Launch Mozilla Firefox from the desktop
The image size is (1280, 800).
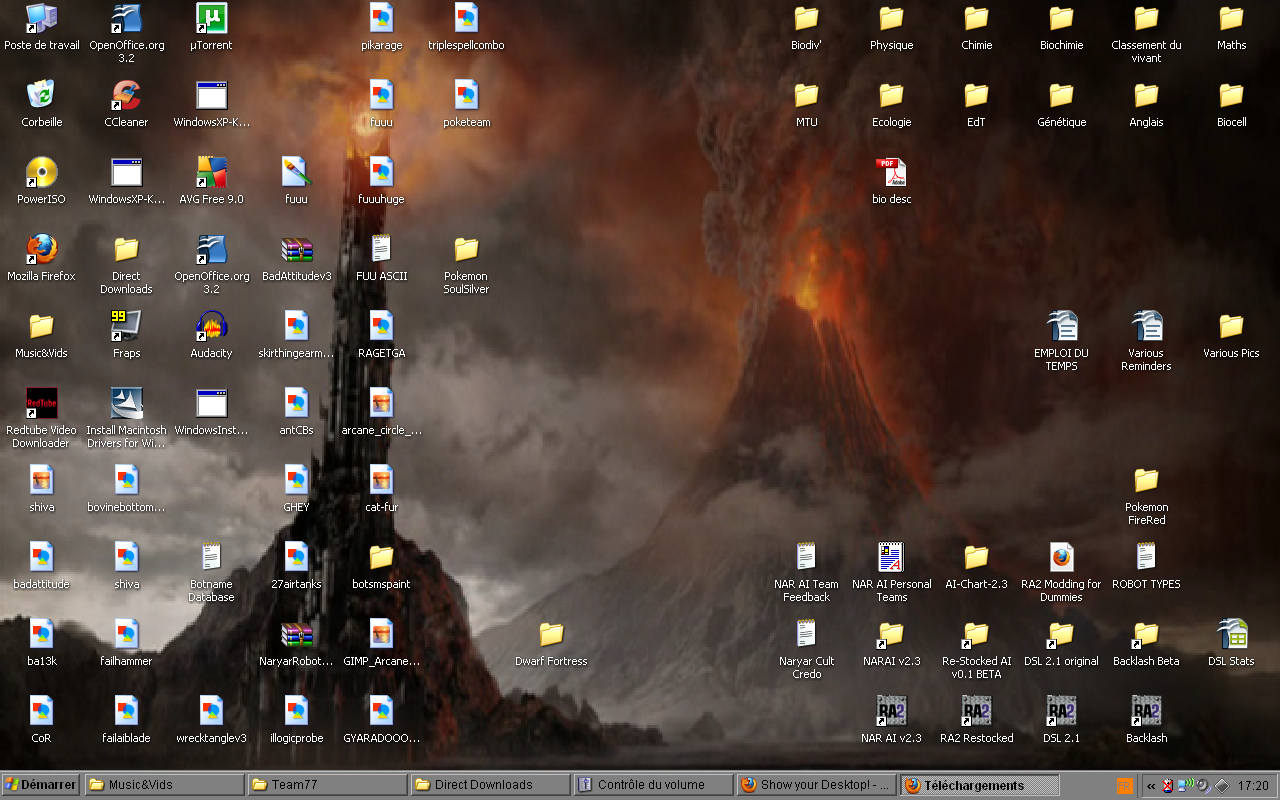click(41, 250)
